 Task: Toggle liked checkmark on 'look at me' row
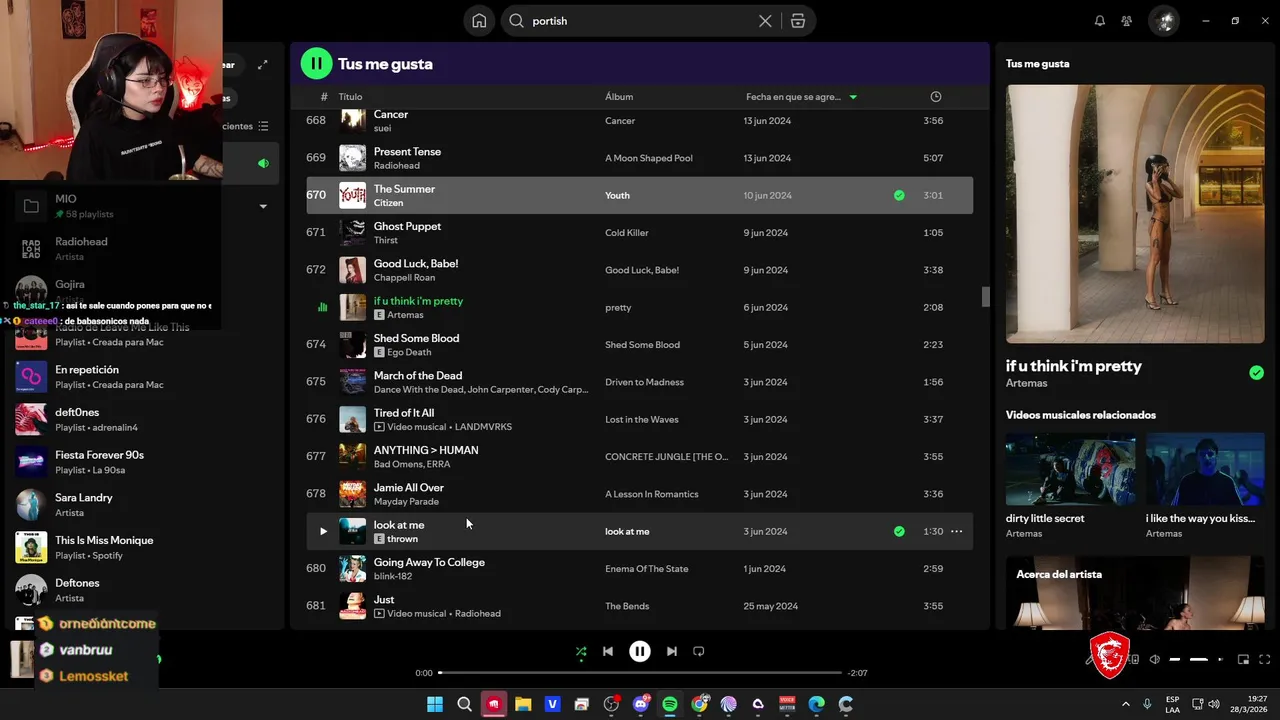(x=899, y=532)
